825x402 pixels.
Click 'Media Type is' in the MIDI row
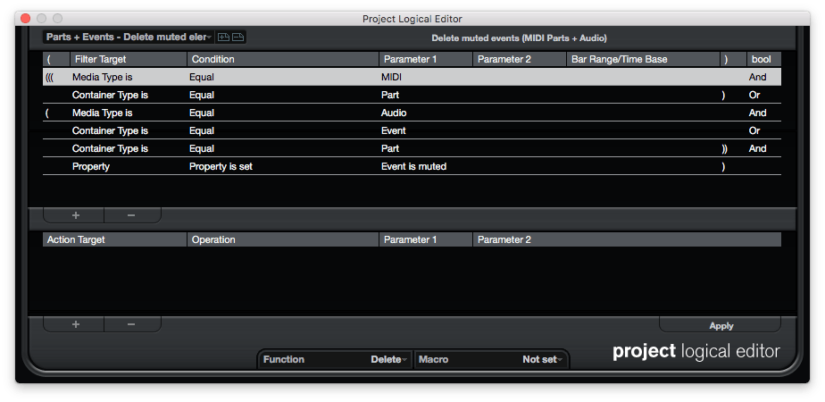[x=102, y=77]
